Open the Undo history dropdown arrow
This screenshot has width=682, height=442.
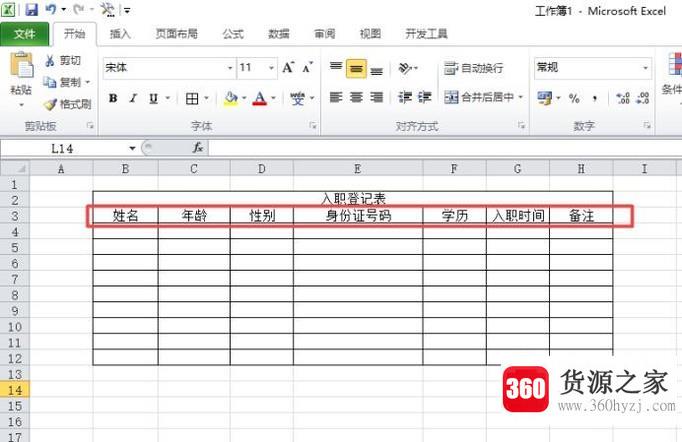pos(64,10)
